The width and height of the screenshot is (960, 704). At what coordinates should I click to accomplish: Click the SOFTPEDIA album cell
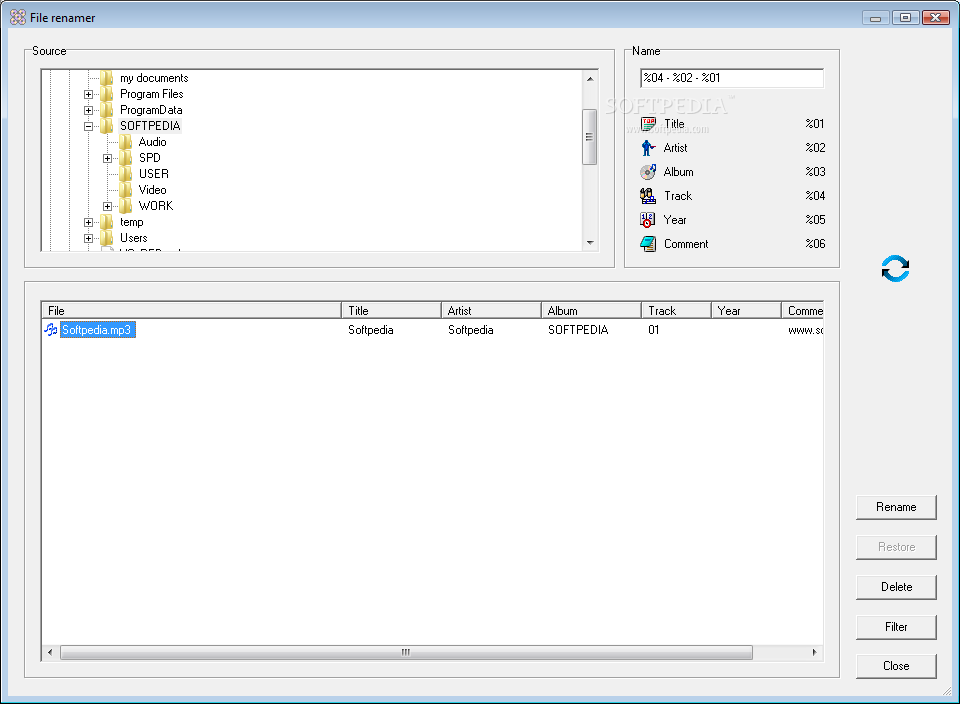pyautogui.click(x=578, y=330)
